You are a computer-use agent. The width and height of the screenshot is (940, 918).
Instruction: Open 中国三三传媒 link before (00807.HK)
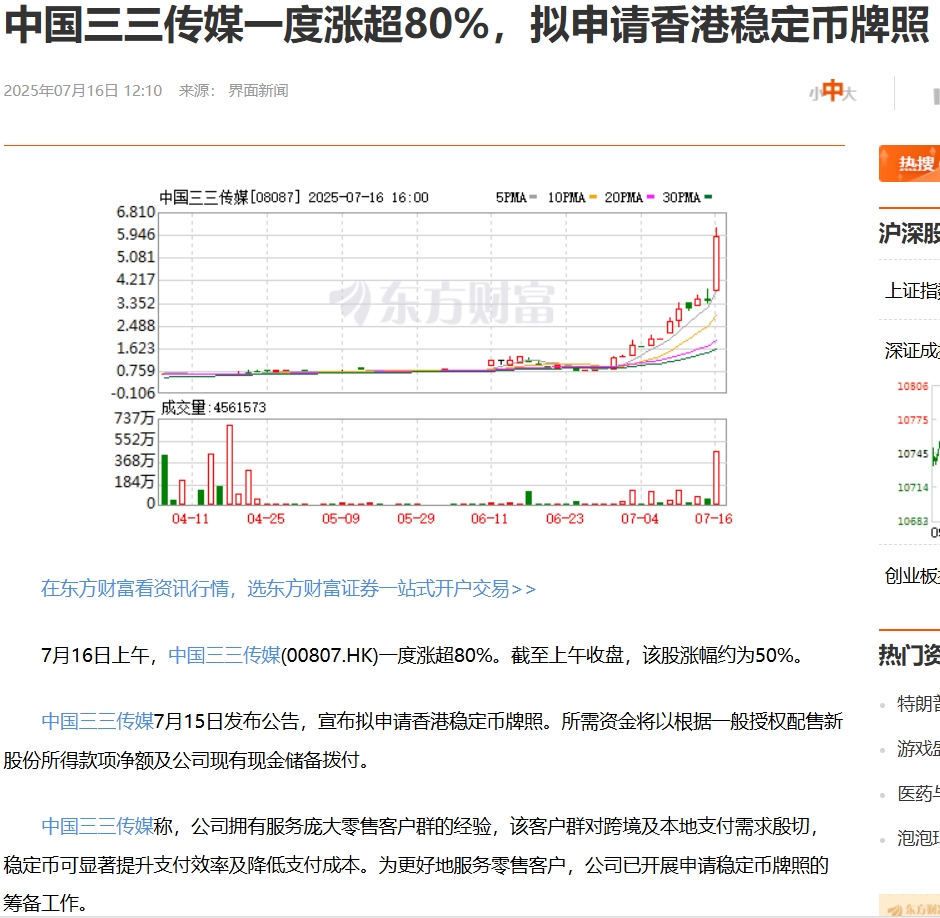224,655
